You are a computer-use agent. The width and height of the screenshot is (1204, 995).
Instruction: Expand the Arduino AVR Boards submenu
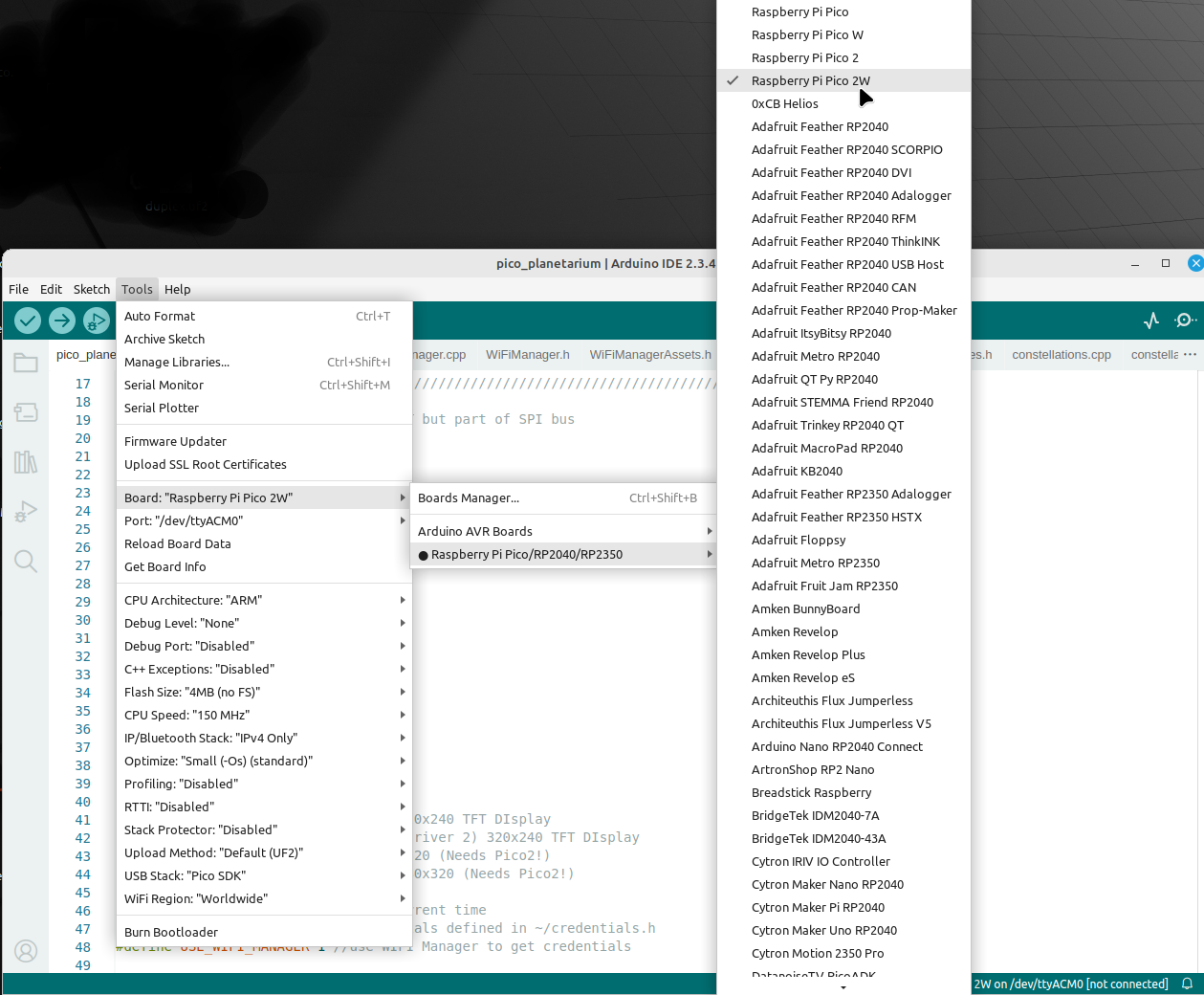(x=563, y=531)
